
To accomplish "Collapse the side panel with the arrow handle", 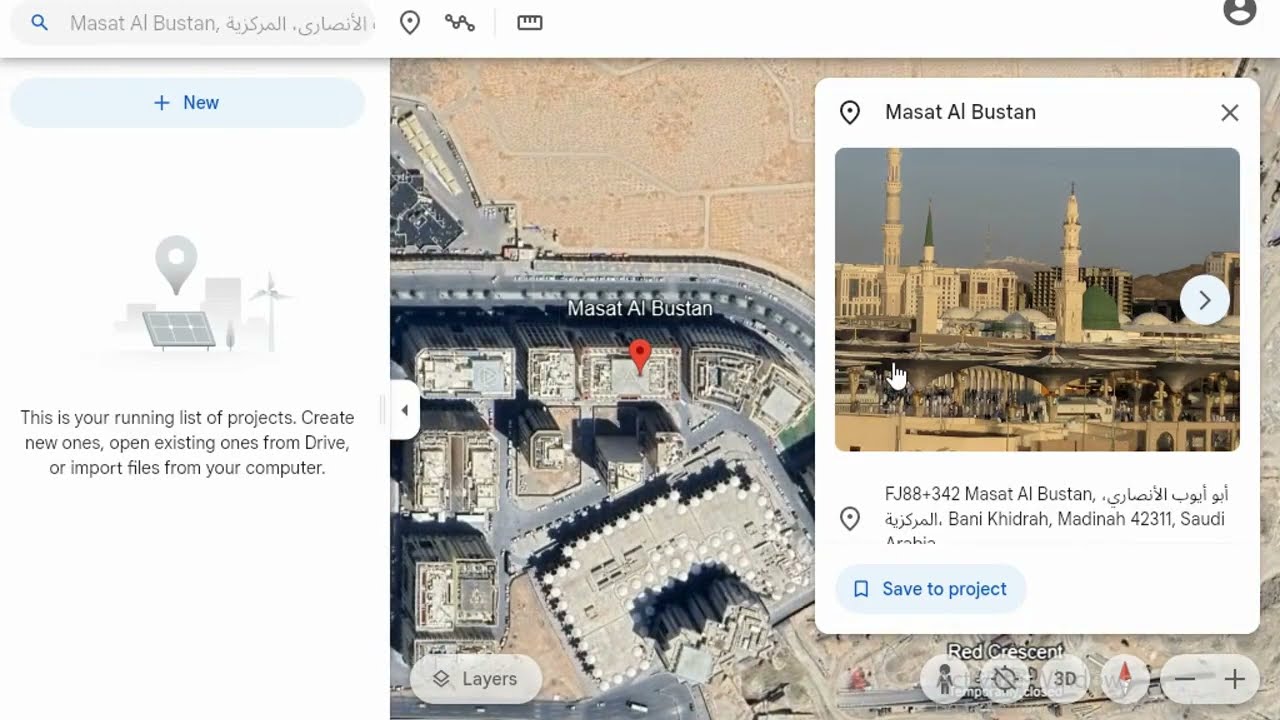I will pos(404,410).
